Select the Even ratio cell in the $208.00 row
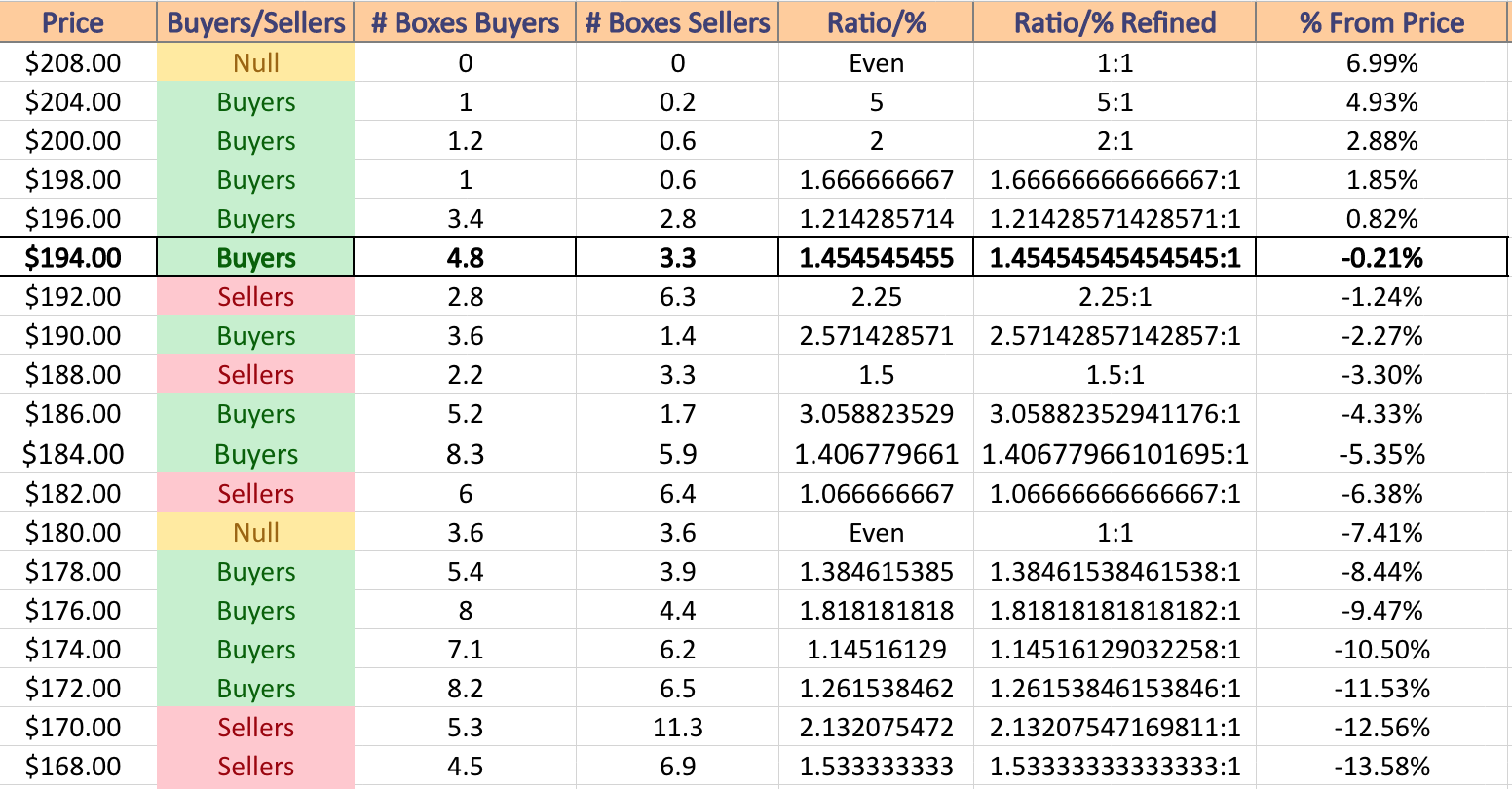The height and width of the screenshot is (789, 1512). pos(876,63)
